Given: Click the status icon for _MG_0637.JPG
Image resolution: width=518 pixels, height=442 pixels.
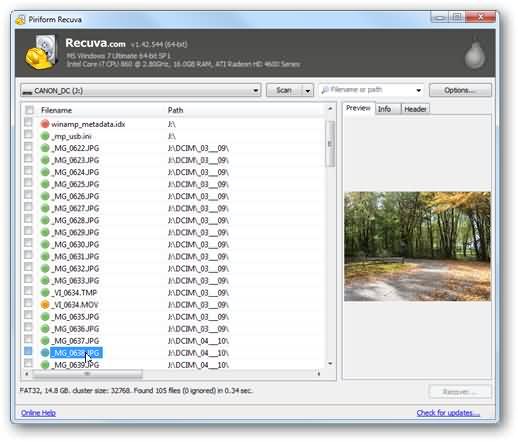Looking at the screenshot, I should tap(45, 341).
